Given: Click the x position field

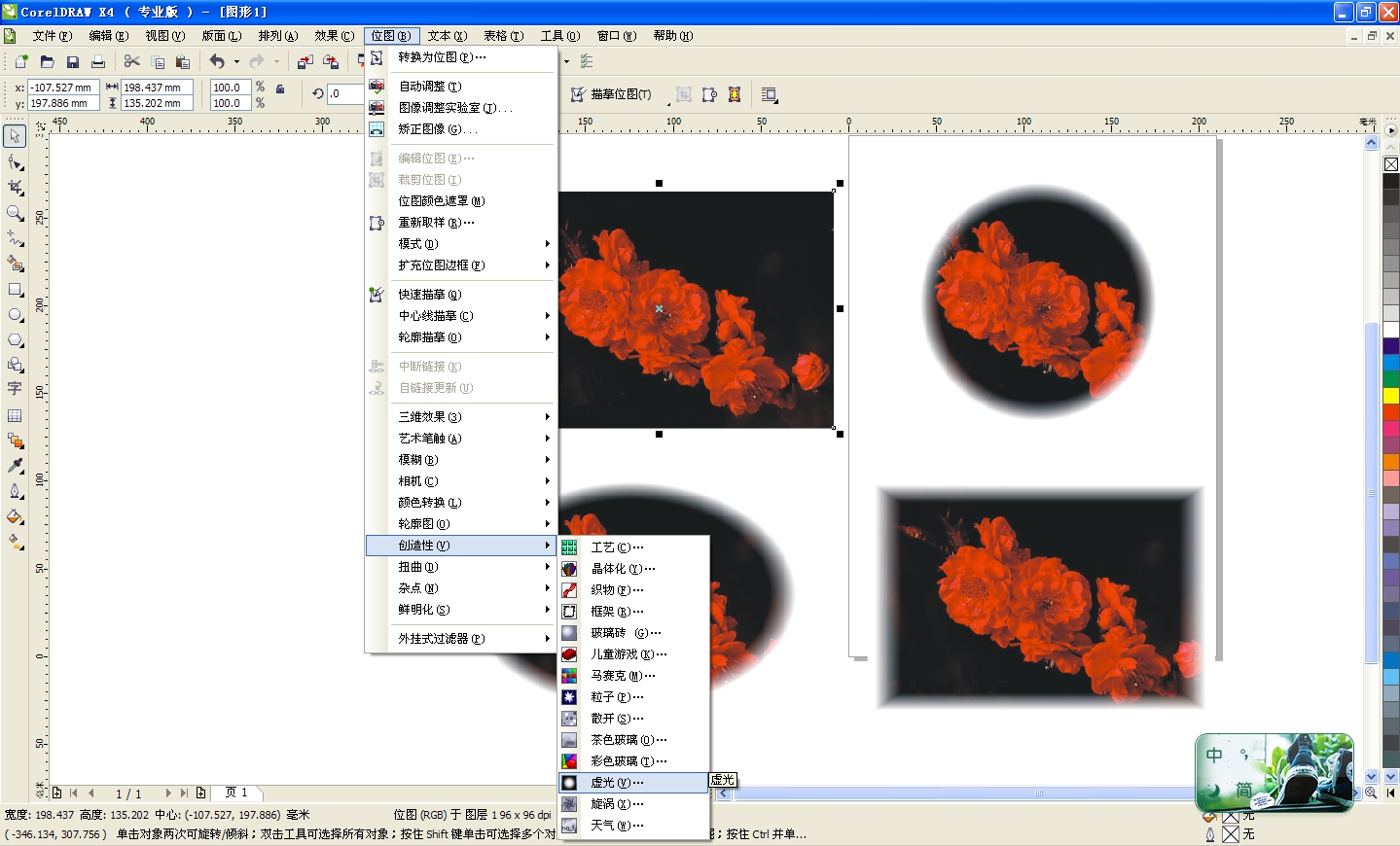Looking at the screenshot, I should point(63,88).
